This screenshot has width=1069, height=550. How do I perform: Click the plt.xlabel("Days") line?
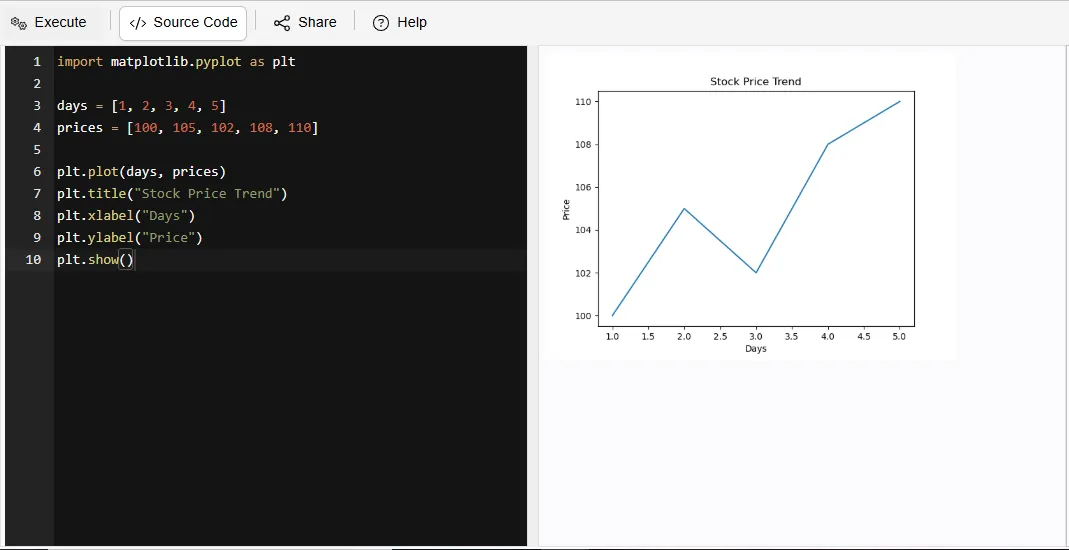point(126,215)
